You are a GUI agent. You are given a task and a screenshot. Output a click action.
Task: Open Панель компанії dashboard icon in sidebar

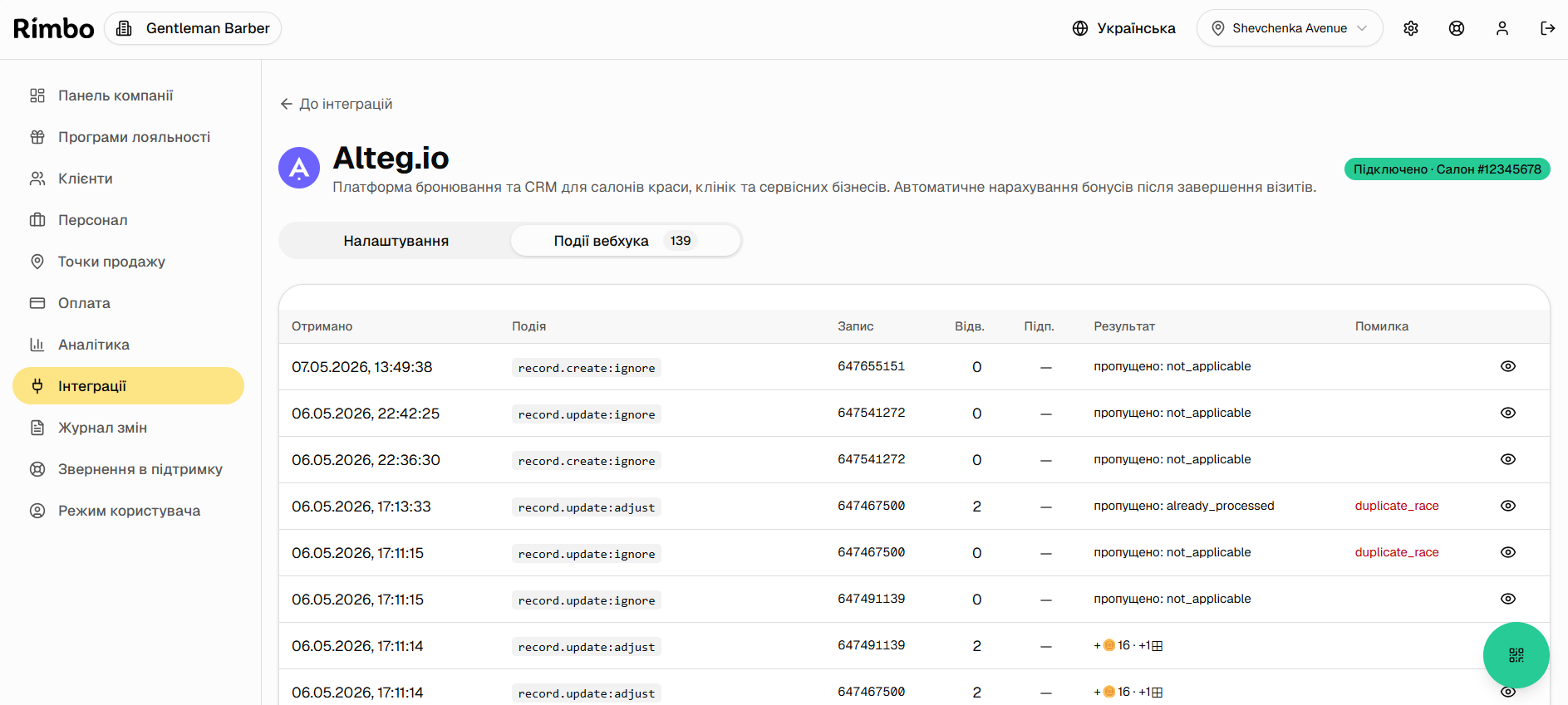37,95
